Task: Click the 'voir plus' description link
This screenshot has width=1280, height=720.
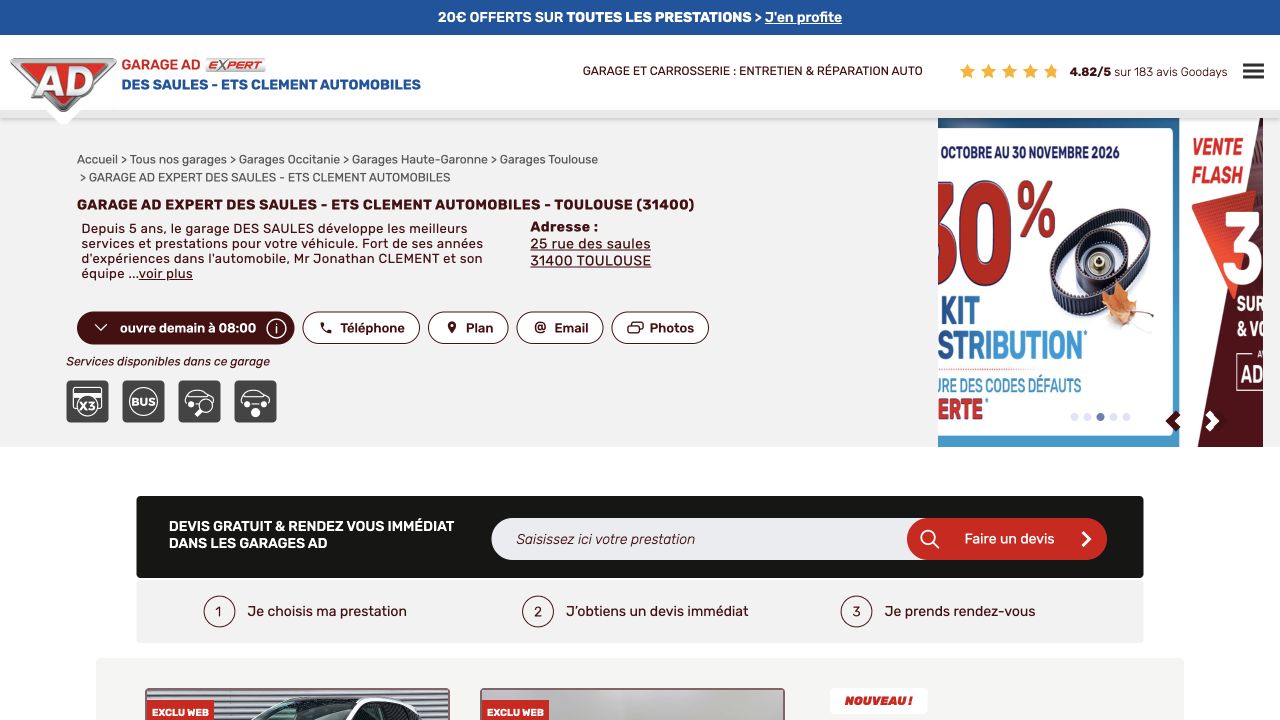Action: click(x=166, y=274)
